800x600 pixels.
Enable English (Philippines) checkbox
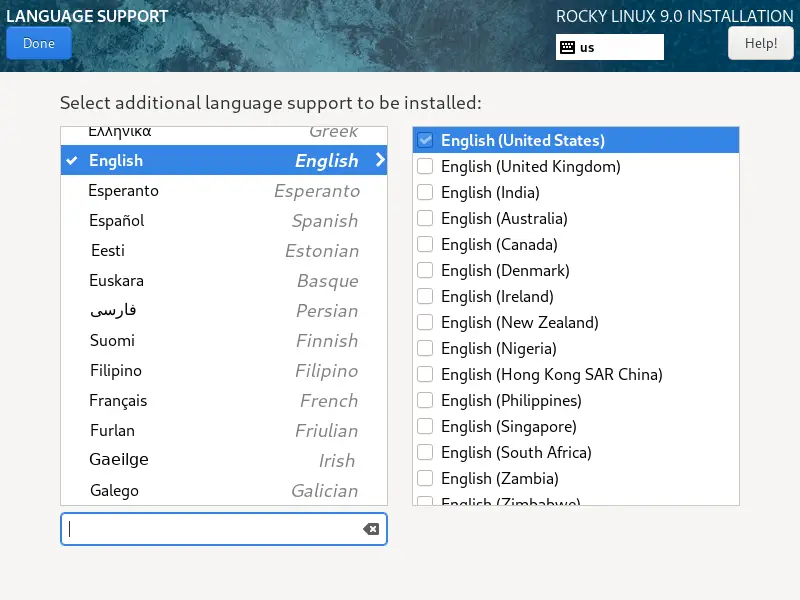[425, 401]
